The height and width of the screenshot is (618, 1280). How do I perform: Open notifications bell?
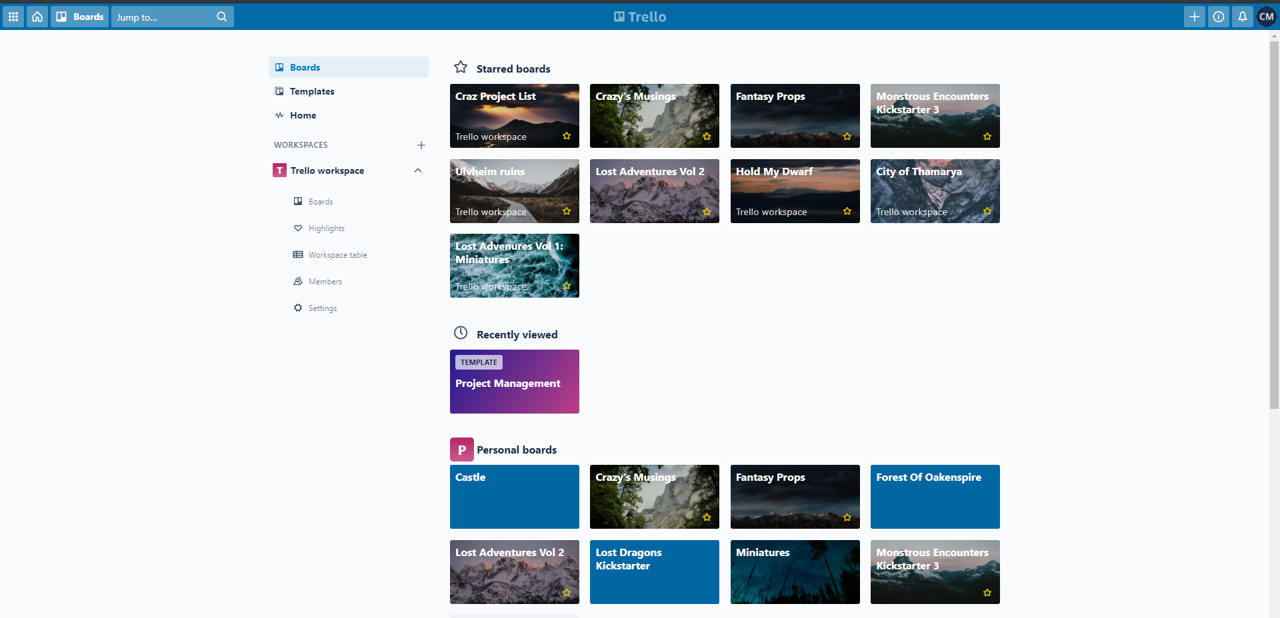tap(1242, 17)
